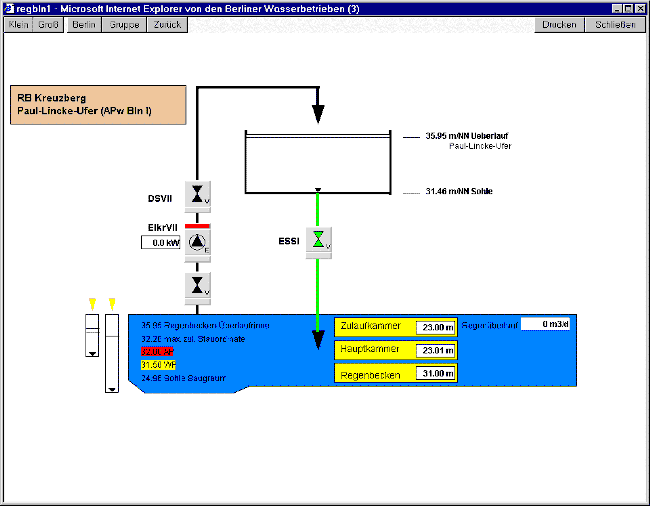Select the ElkrVII pump icon
The image size is (650, 506).
point(198,242)
